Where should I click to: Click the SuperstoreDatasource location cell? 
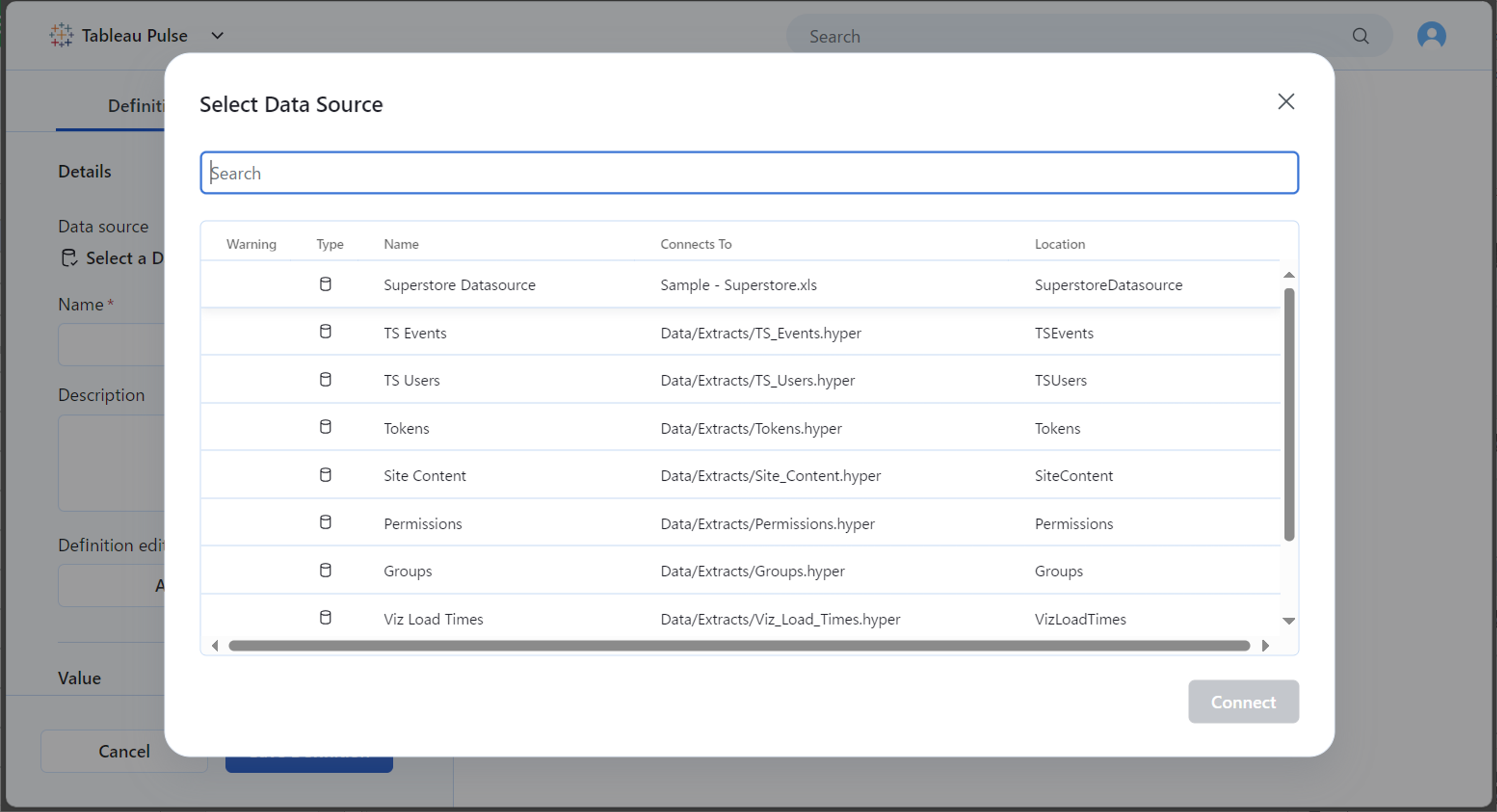coord(1108,285)
